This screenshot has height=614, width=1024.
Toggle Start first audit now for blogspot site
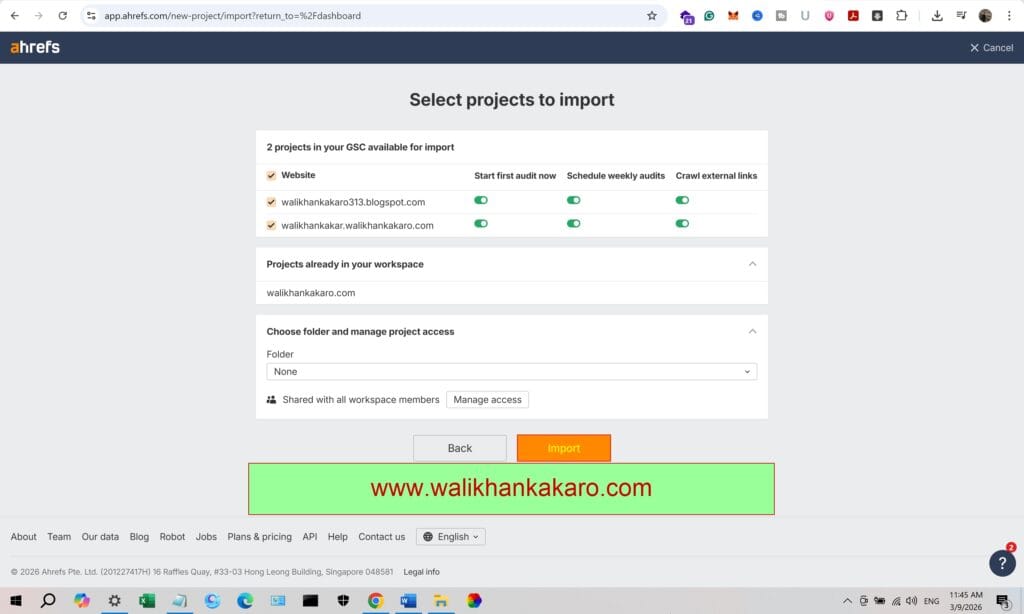click(481, 200)
